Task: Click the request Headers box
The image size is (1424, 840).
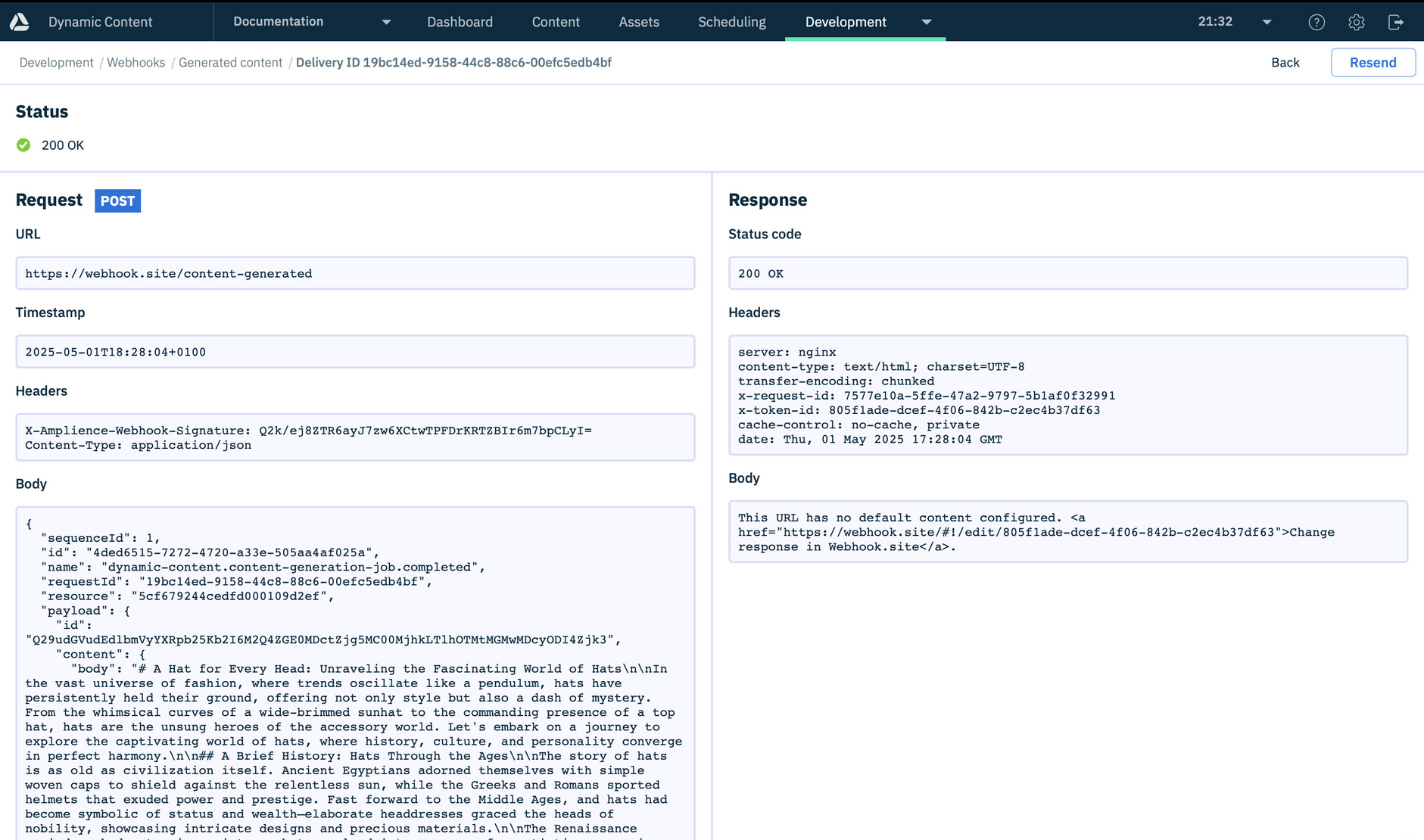Action: tap(355, 437)
